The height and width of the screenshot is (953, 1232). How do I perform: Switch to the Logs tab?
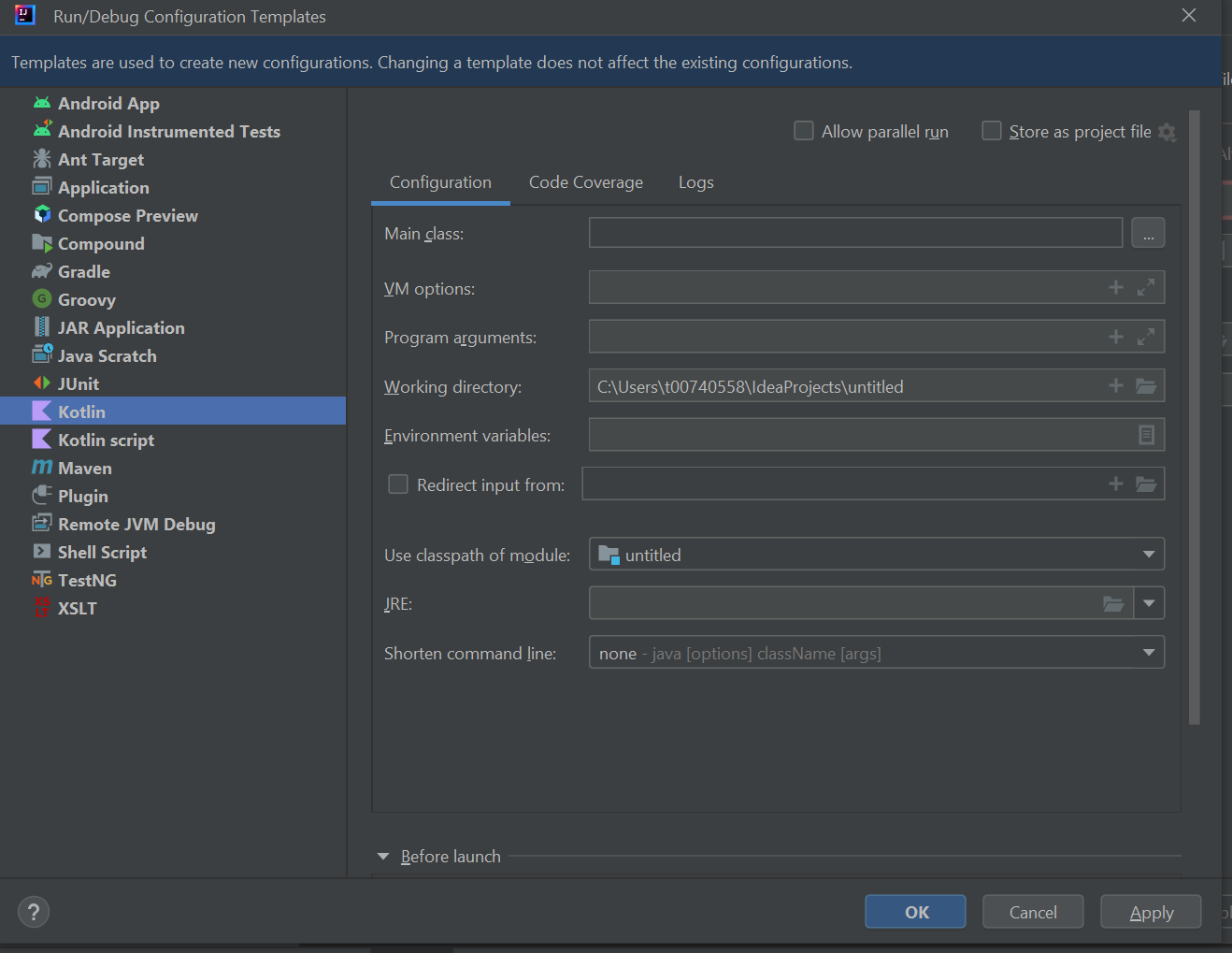click(x=696, y=182)
